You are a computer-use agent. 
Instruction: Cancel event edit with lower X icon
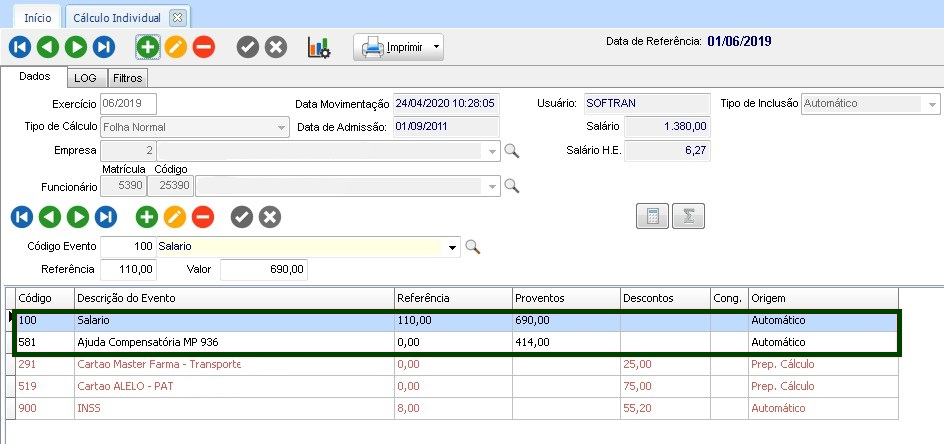click(x=270, y=217)
